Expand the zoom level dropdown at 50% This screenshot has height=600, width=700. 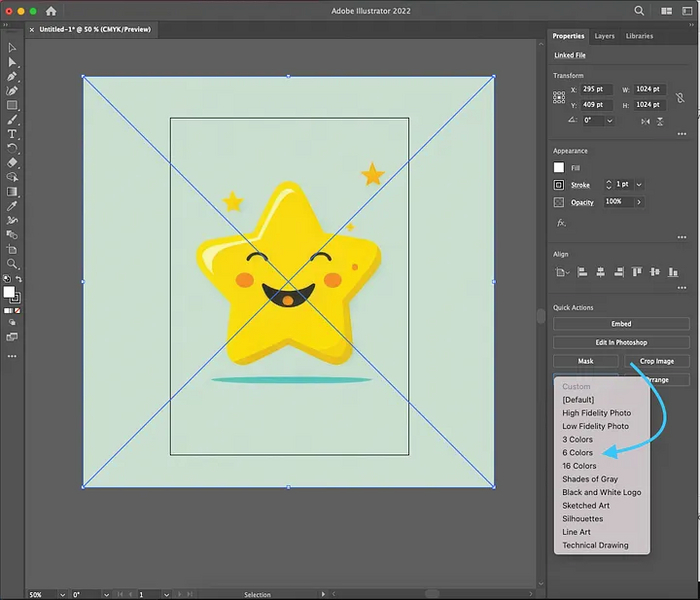tap(62, 594)
